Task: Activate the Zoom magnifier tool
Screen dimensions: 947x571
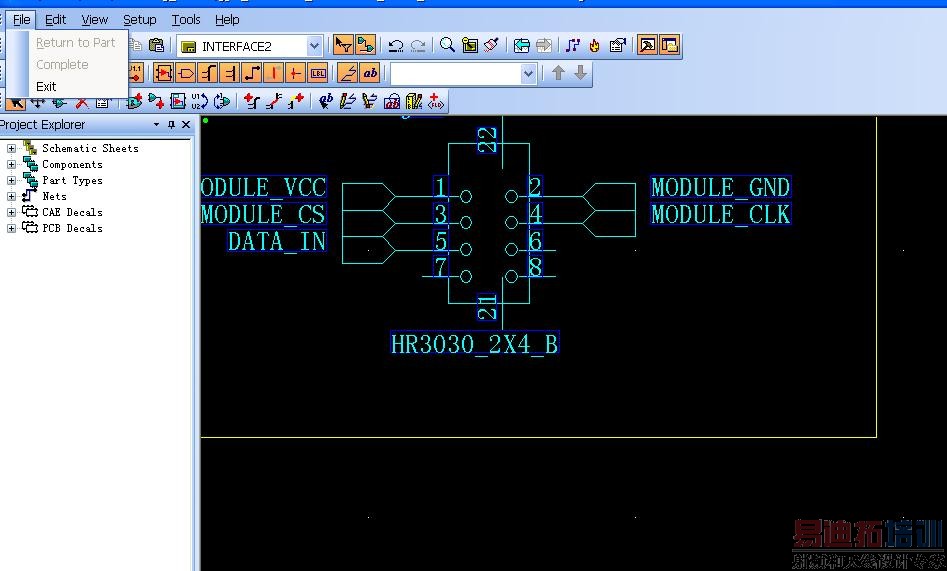Action: [447, 45]
